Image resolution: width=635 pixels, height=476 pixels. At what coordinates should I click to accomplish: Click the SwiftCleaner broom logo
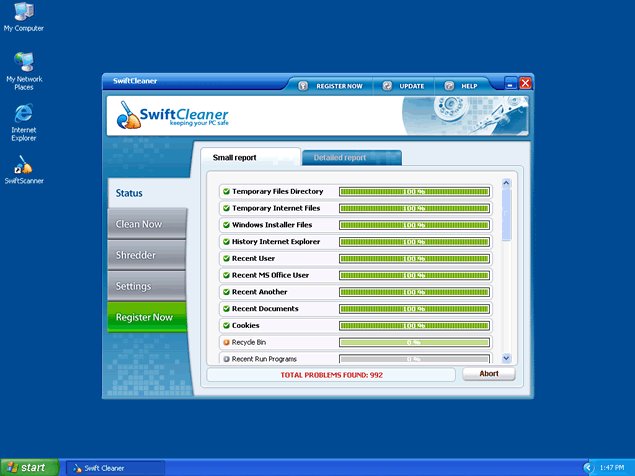[x=127, y=118]
